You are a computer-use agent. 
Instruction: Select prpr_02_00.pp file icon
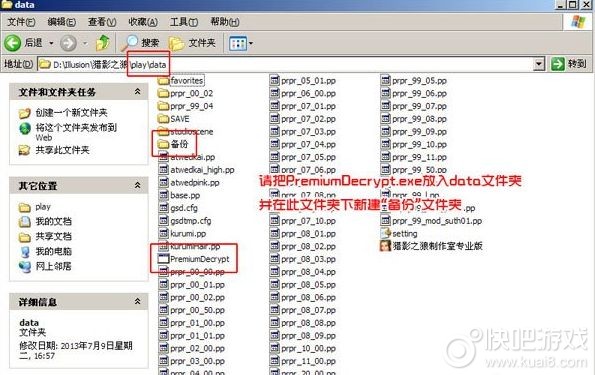(163, 348)
